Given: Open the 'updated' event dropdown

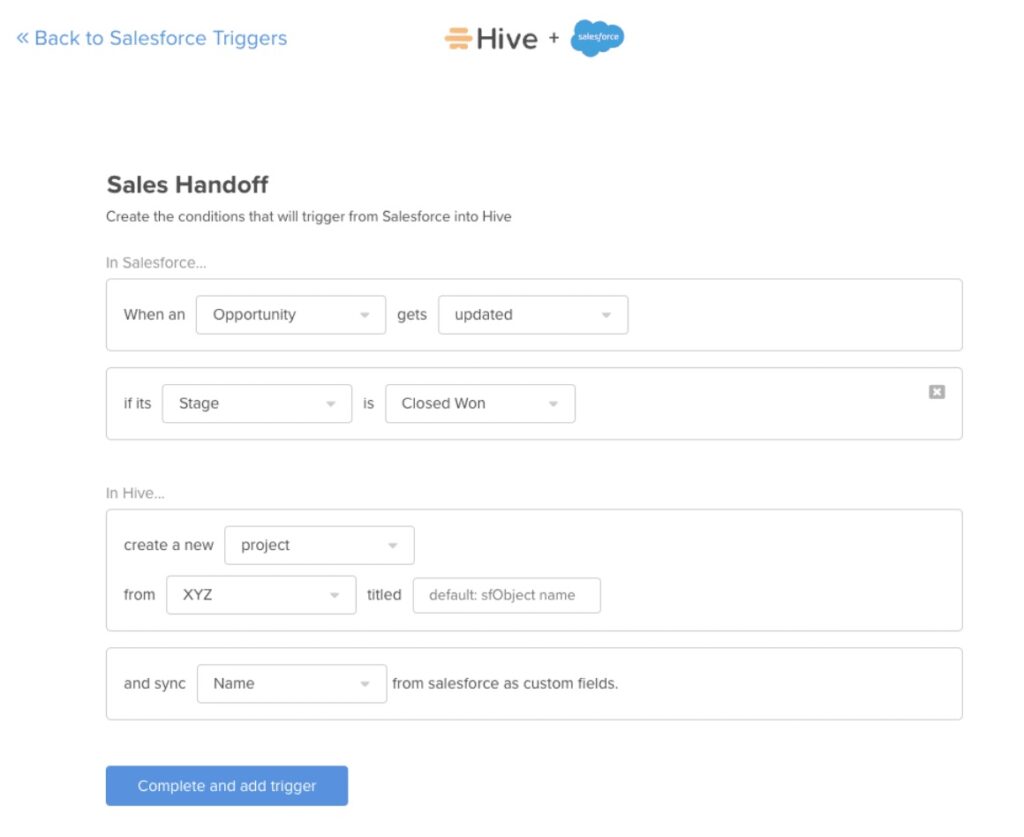Looking at the screenshot, I should point(533,314).
